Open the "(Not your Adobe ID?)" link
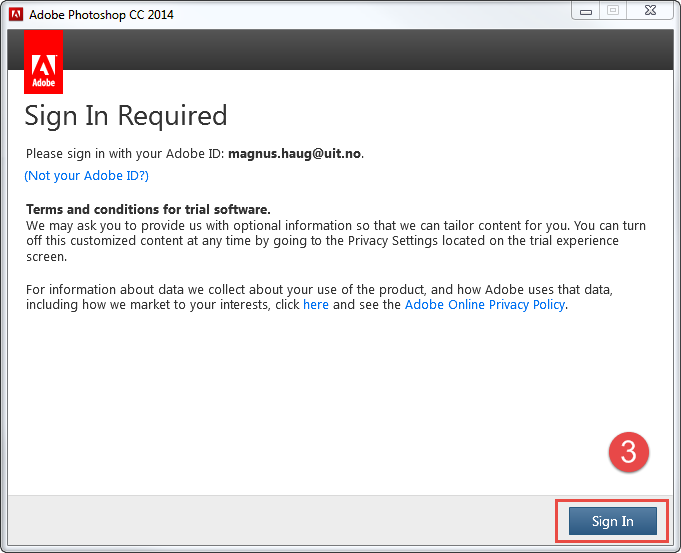 [x=86, y=176]
